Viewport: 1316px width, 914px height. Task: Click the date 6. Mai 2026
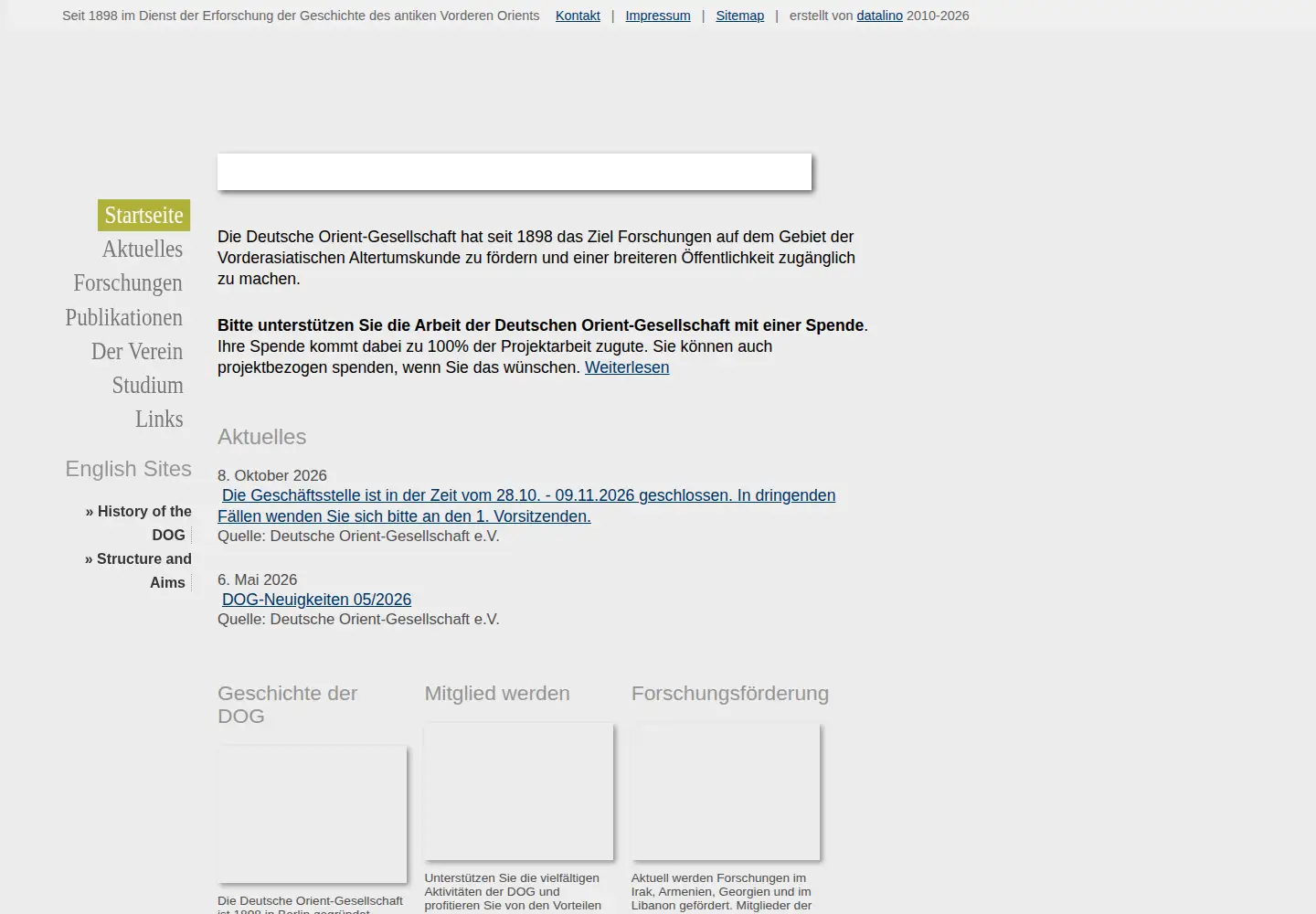258,579
